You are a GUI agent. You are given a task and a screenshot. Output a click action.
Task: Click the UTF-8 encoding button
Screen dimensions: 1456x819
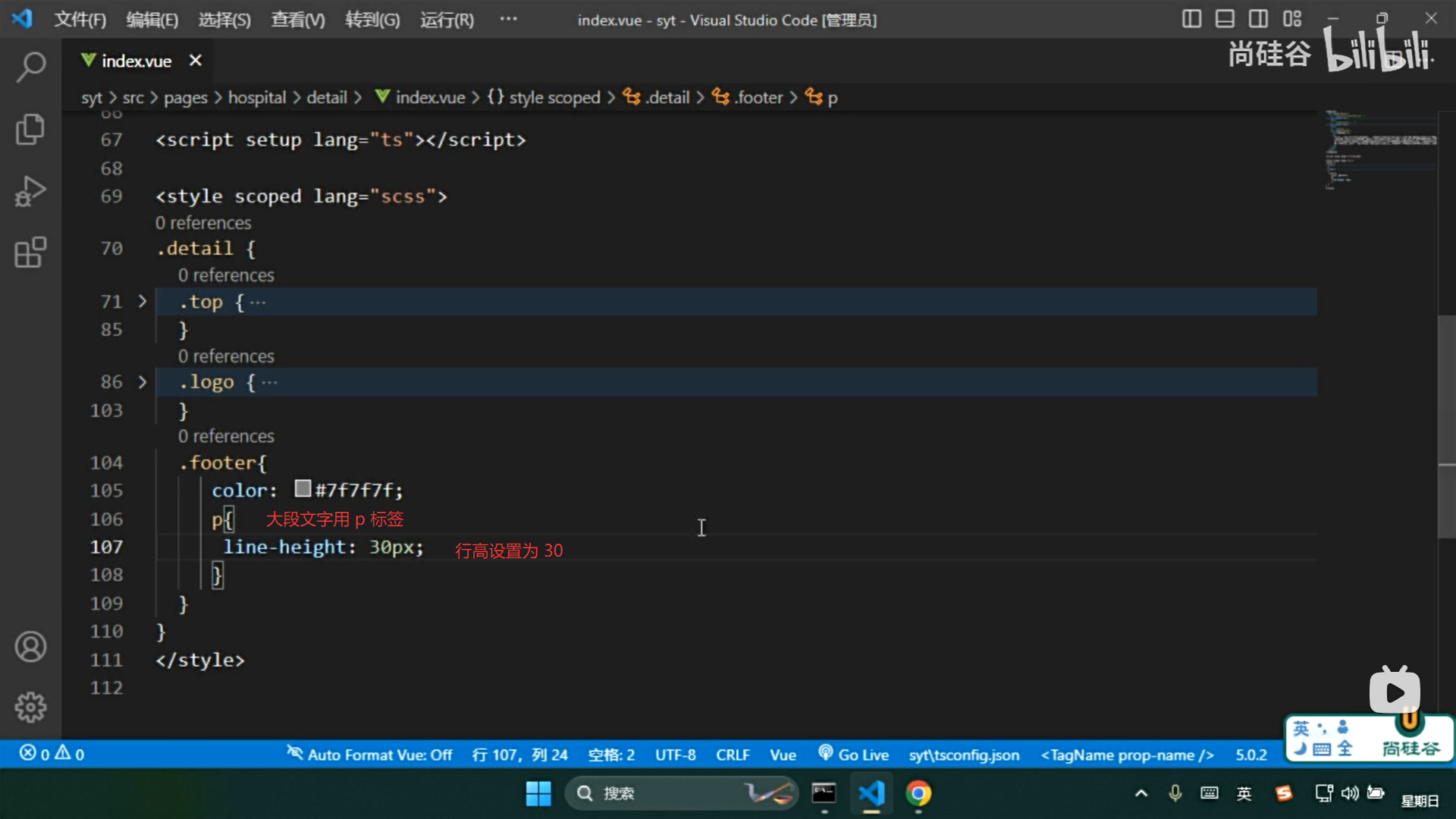675,755
